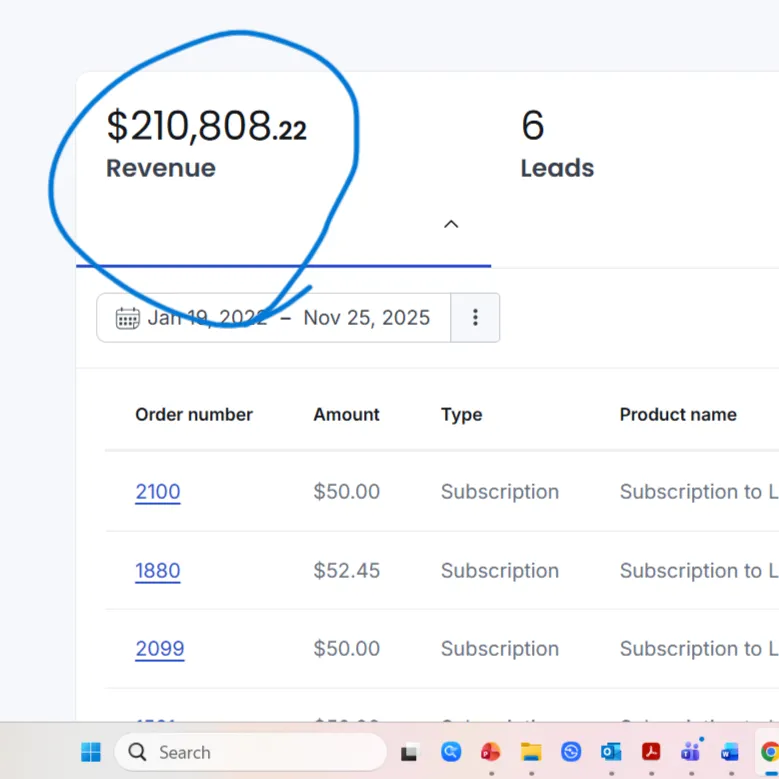Click the taskbar Search box

coord(250,752)
